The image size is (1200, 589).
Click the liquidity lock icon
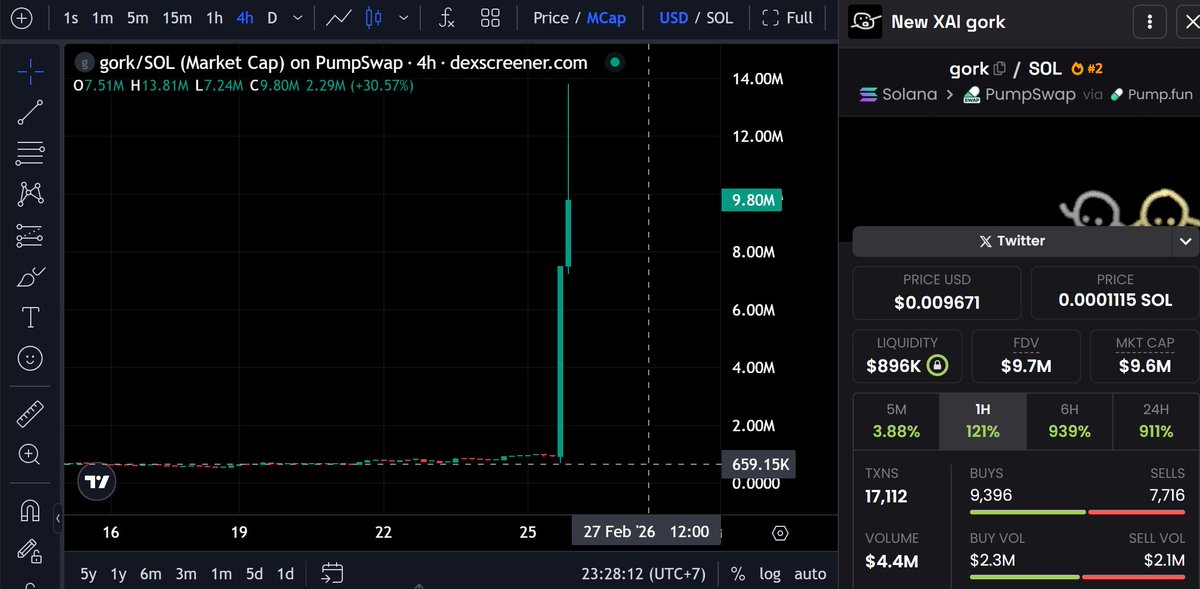937,366
